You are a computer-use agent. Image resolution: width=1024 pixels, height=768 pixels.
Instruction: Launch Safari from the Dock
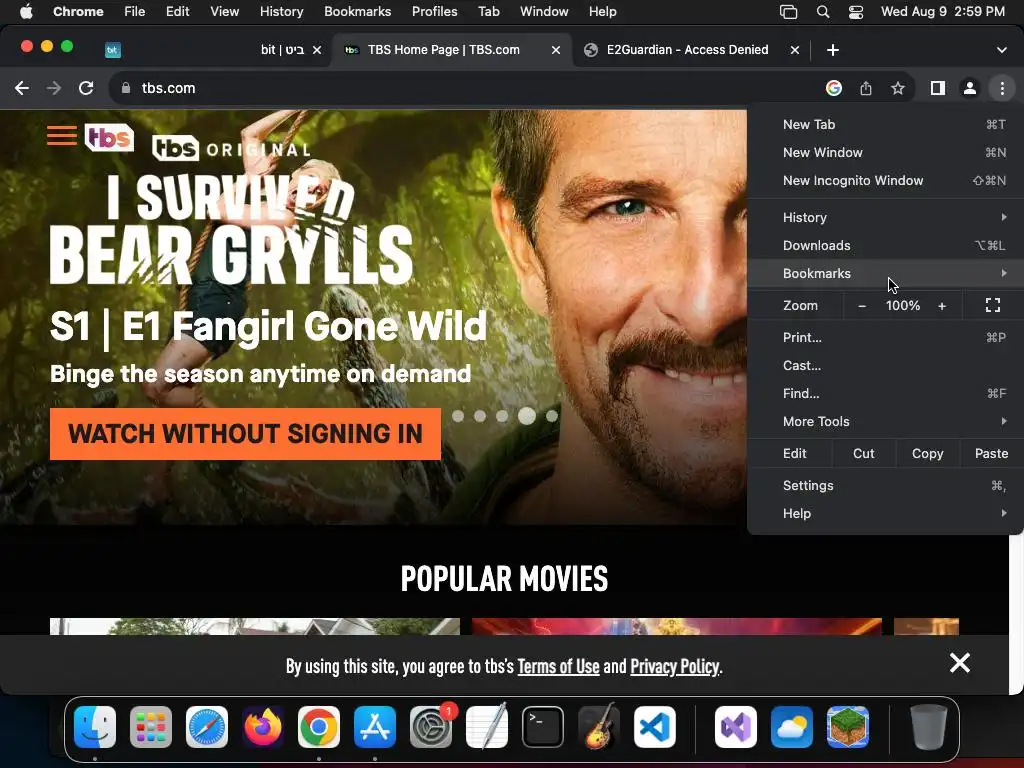pos(207,727)
